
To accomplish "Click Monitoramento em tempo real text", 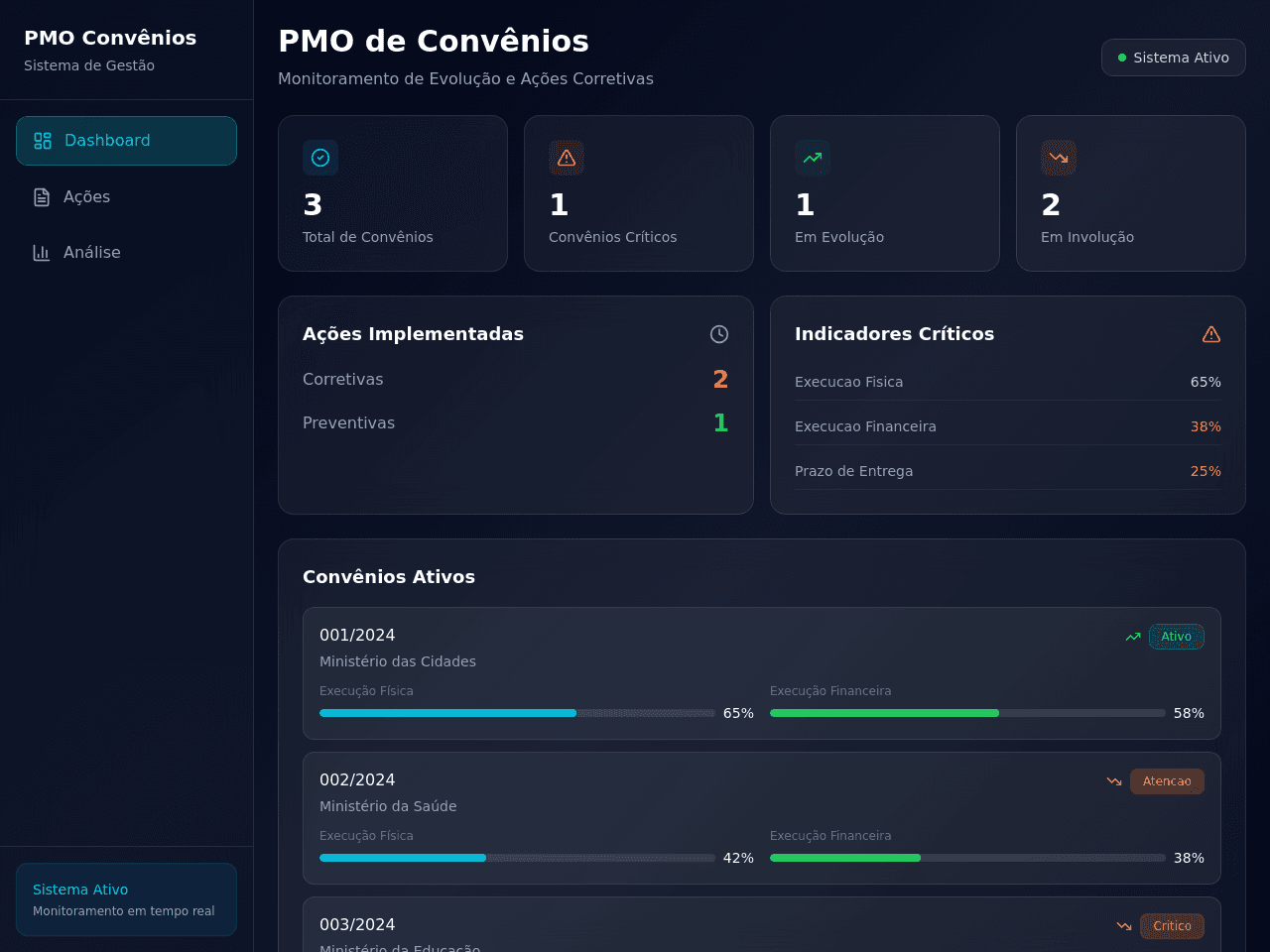I will pos(123,911).
